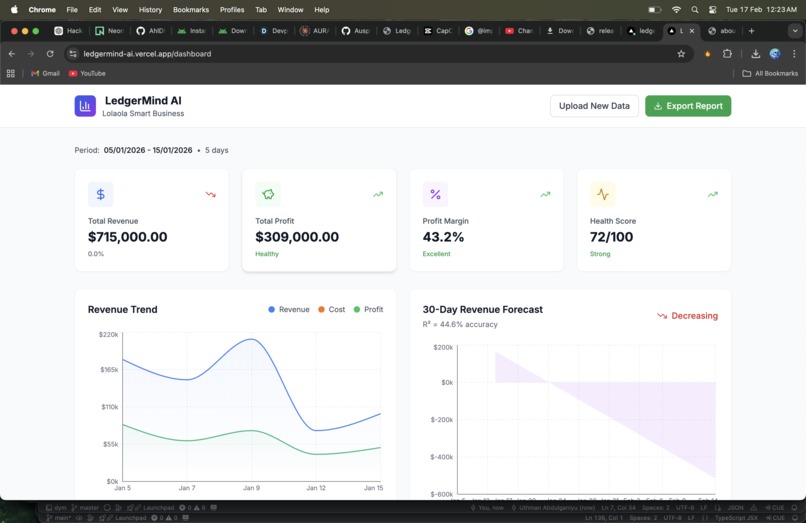Image resolution: width=806 pixels, height=523 pixels.
Task: Open the Gmail bookmark
Action: (x=45, y=74)
